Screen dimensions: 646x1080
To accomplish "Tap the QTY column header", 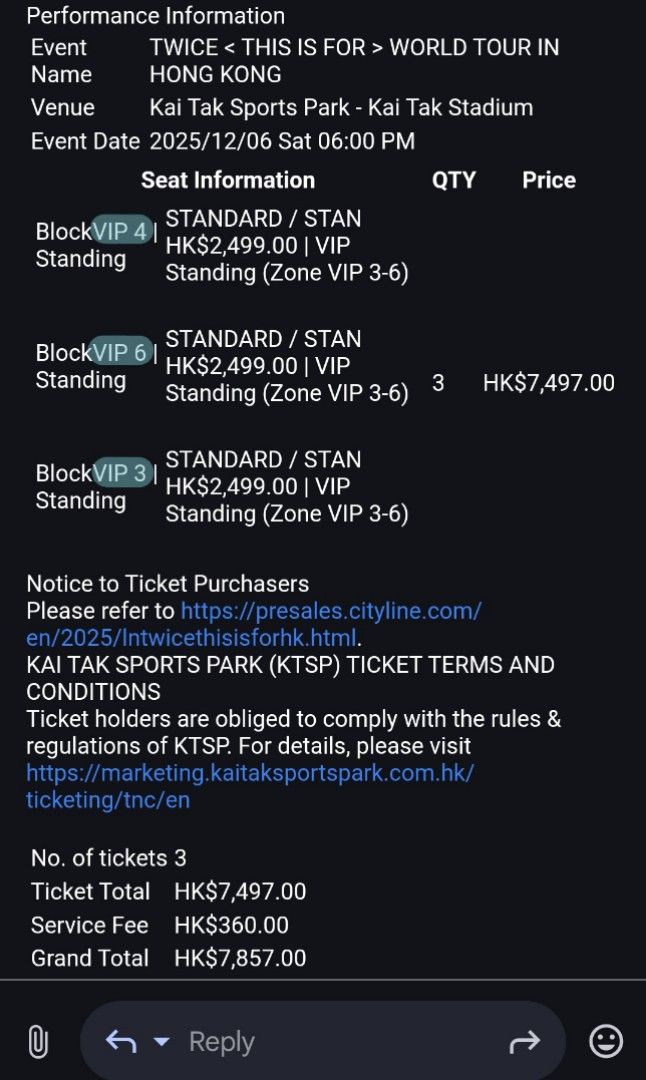I will (455, 180).
